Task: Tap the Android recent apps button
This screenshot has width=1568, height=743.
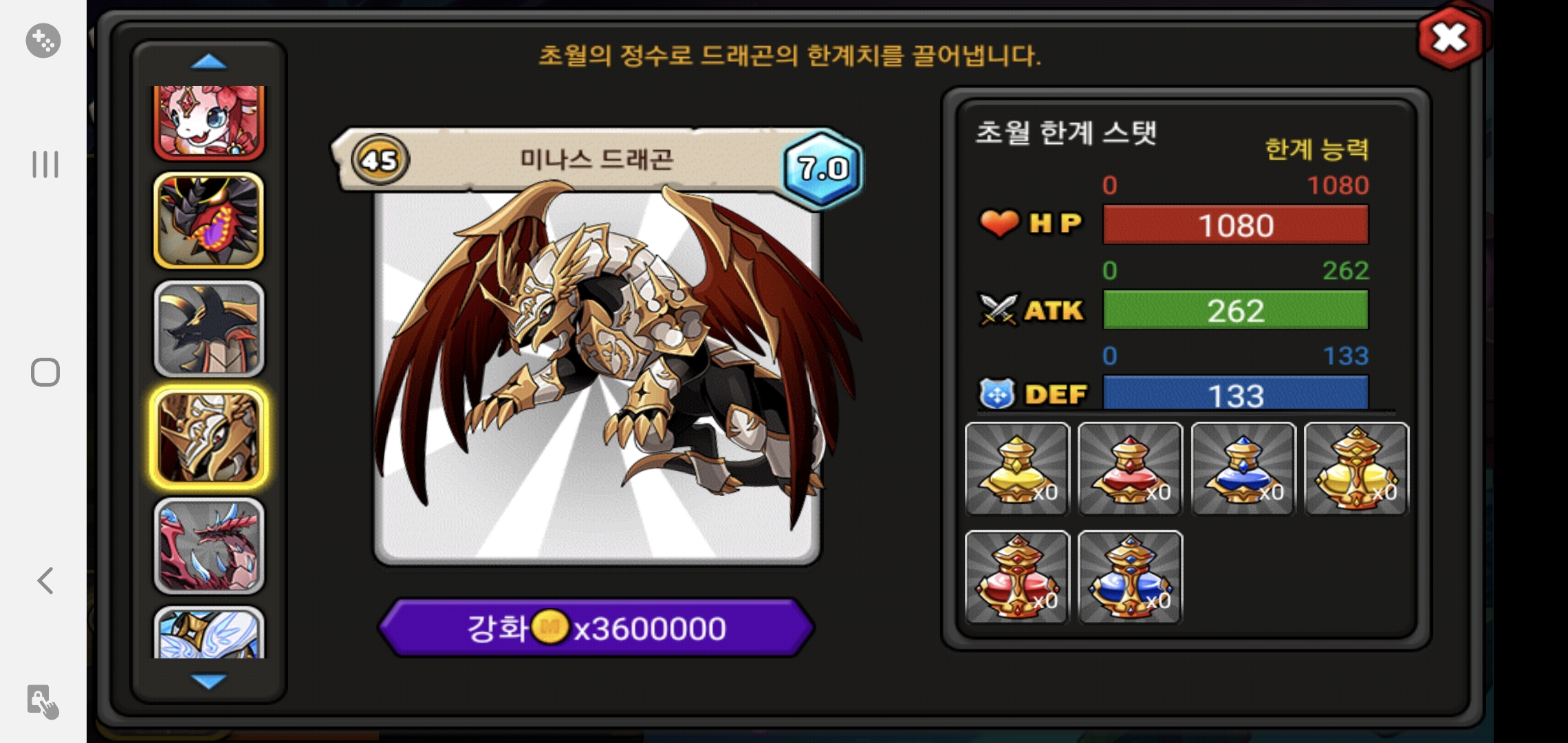Action: (x=45, y=164)
